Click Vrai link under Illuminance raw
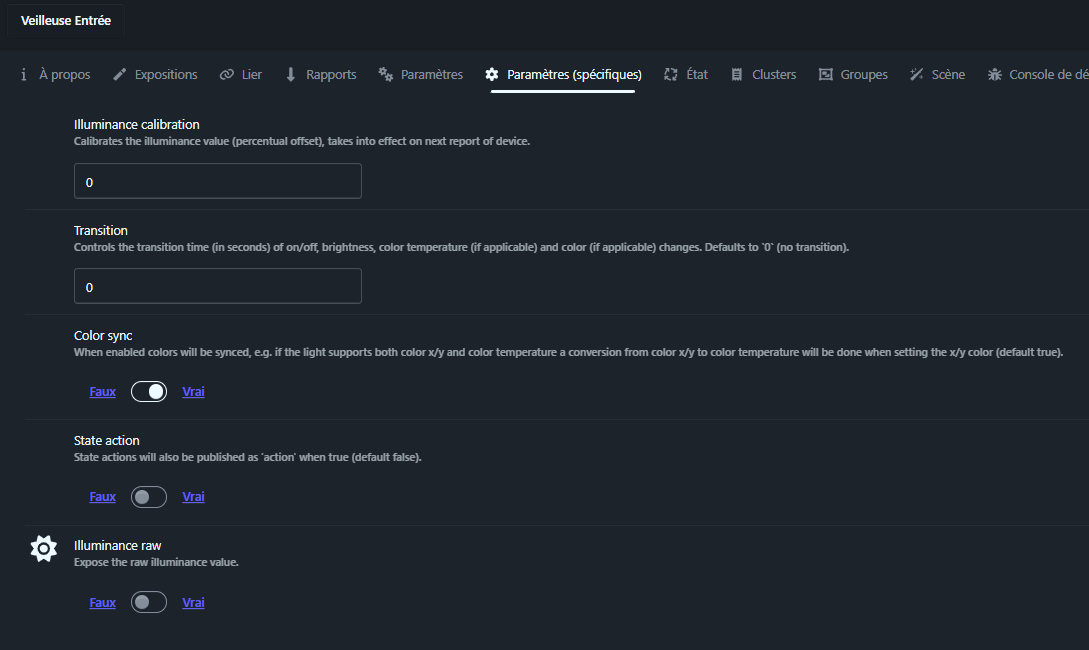1089x650 pixels. 193,603
